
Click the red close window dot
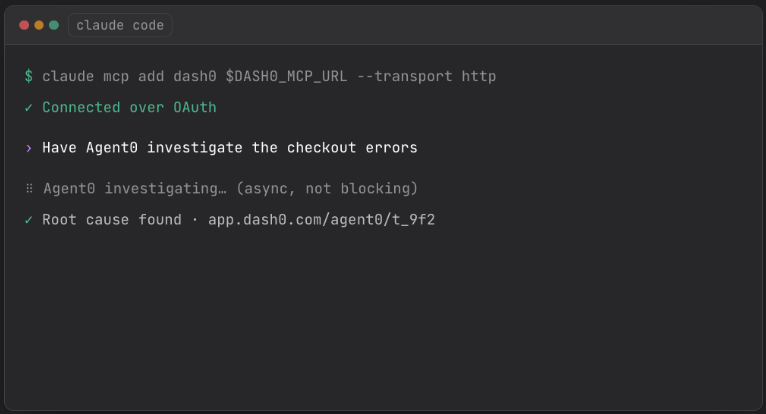24,25
